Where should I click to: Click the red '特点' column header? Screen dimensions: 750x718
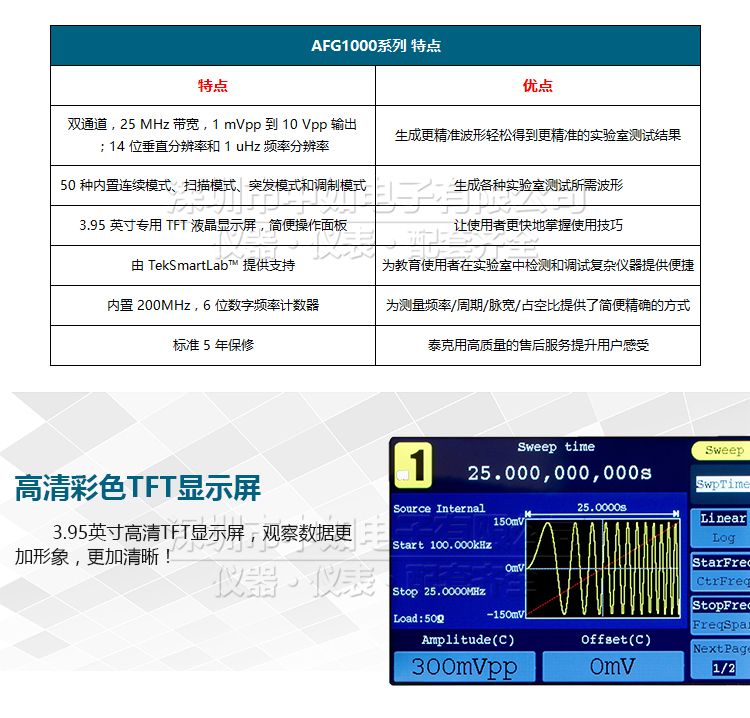click(213, 86)
